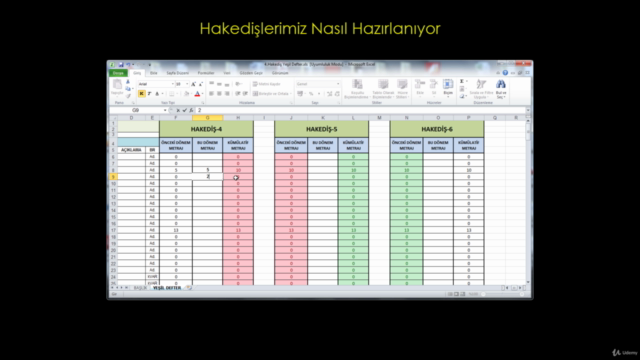Viewport: 640px width, 360px height.
Task: Save the workbook using Quick Access Save icon
Action: pos(121,64)
